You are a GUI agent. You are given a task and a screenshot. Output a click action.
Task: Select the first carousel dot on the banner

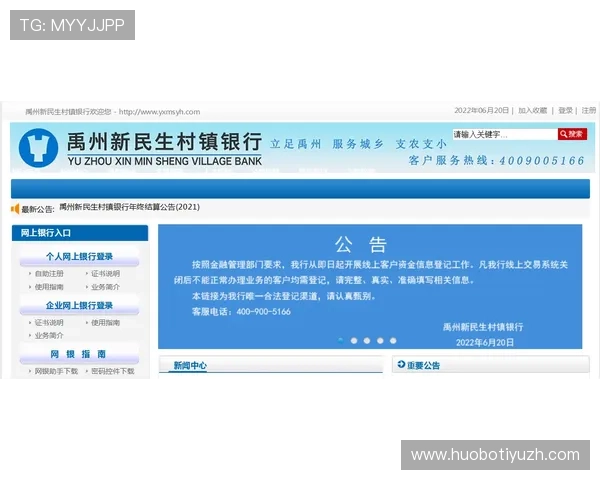coord(341,341)
